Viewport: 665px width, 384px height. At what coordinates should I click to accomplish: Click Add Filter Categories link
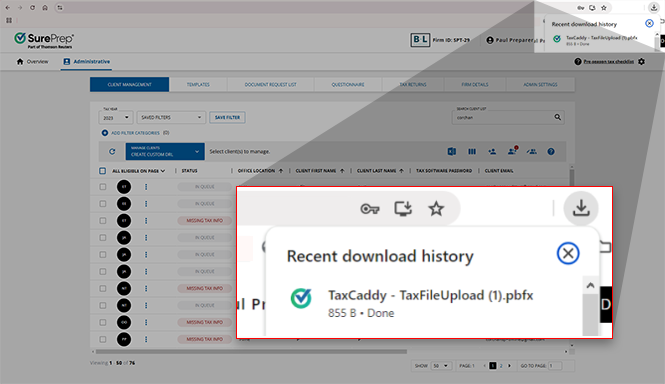coord(135,133)
